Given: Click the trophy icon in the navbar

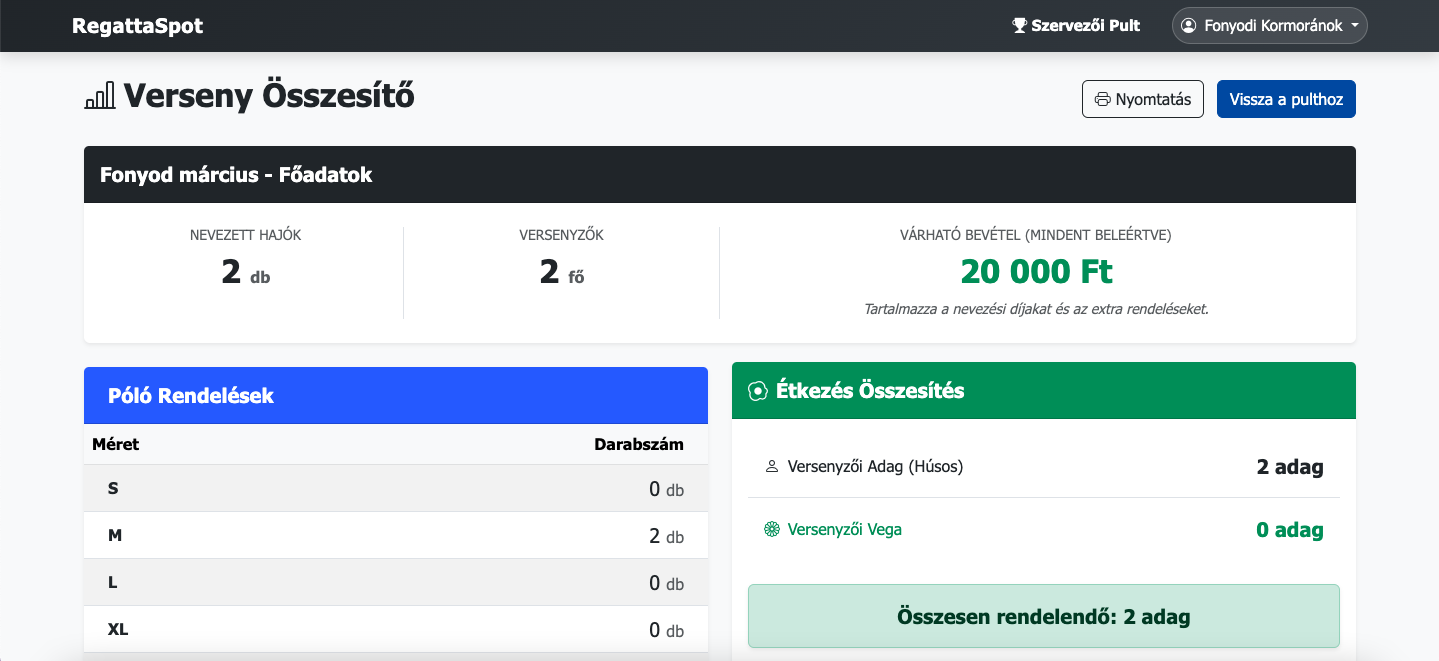Looking at the screenshot, I should 1019,26.
